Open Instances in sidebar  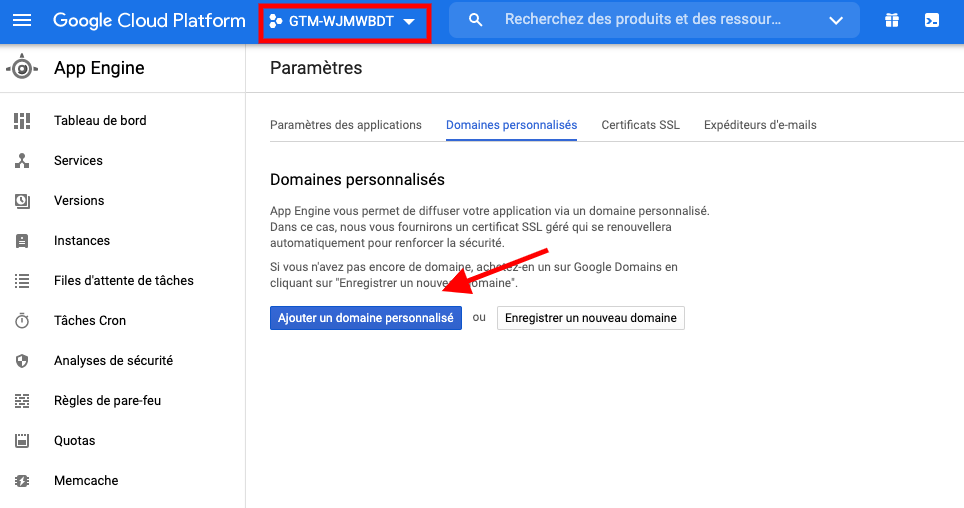(82, 240)
